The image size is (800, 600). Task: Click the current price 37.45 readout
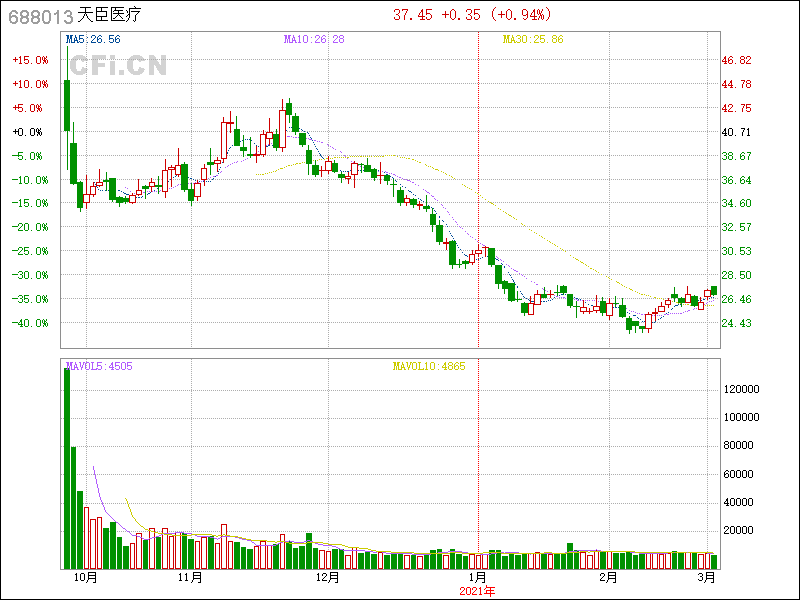pyautogui.click(x=412, y=15)
